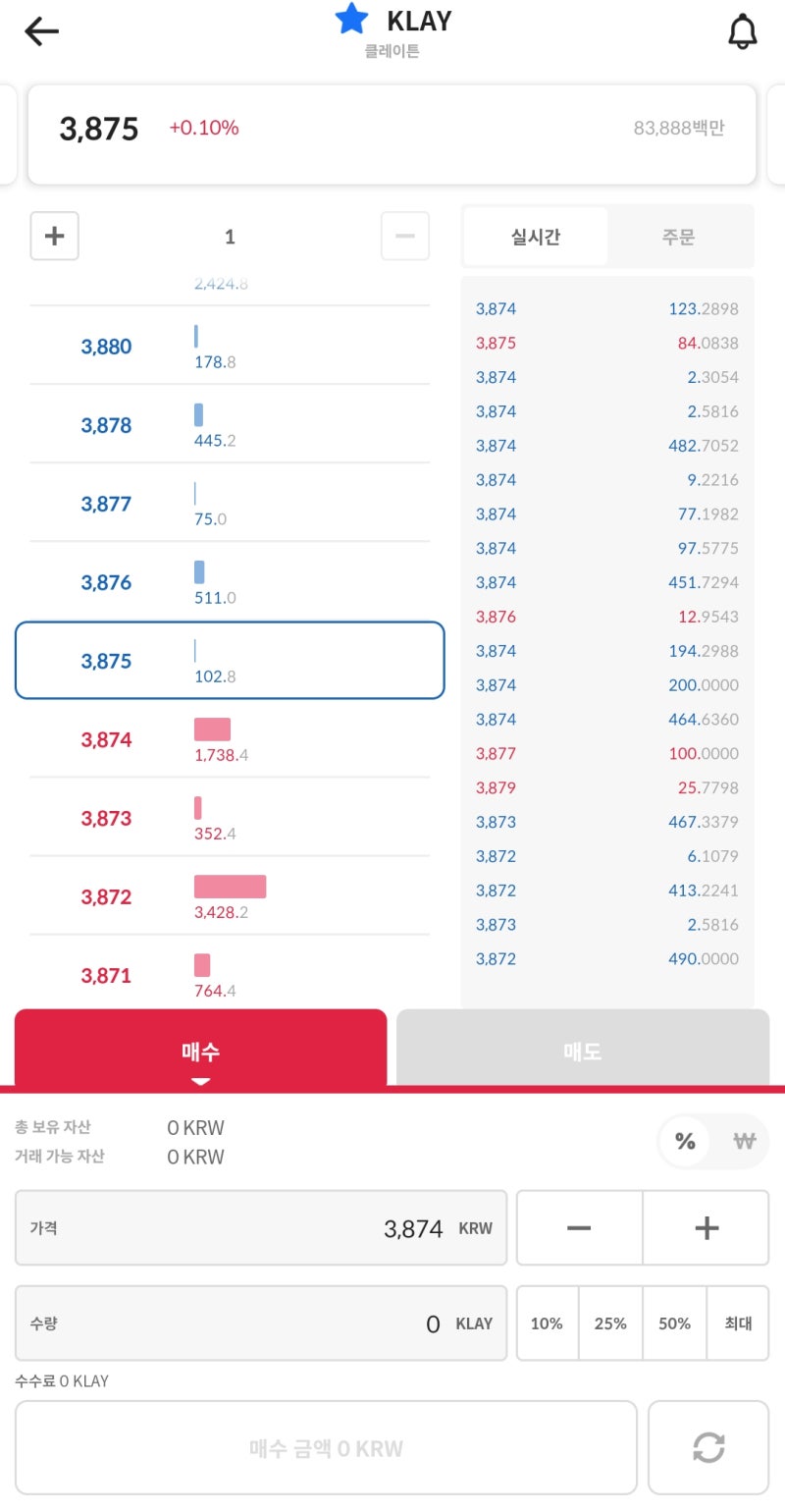The height and width of the screenshot is (1512, 785).
Task: Open price alerts bell icon
Action: coord(742,32)
